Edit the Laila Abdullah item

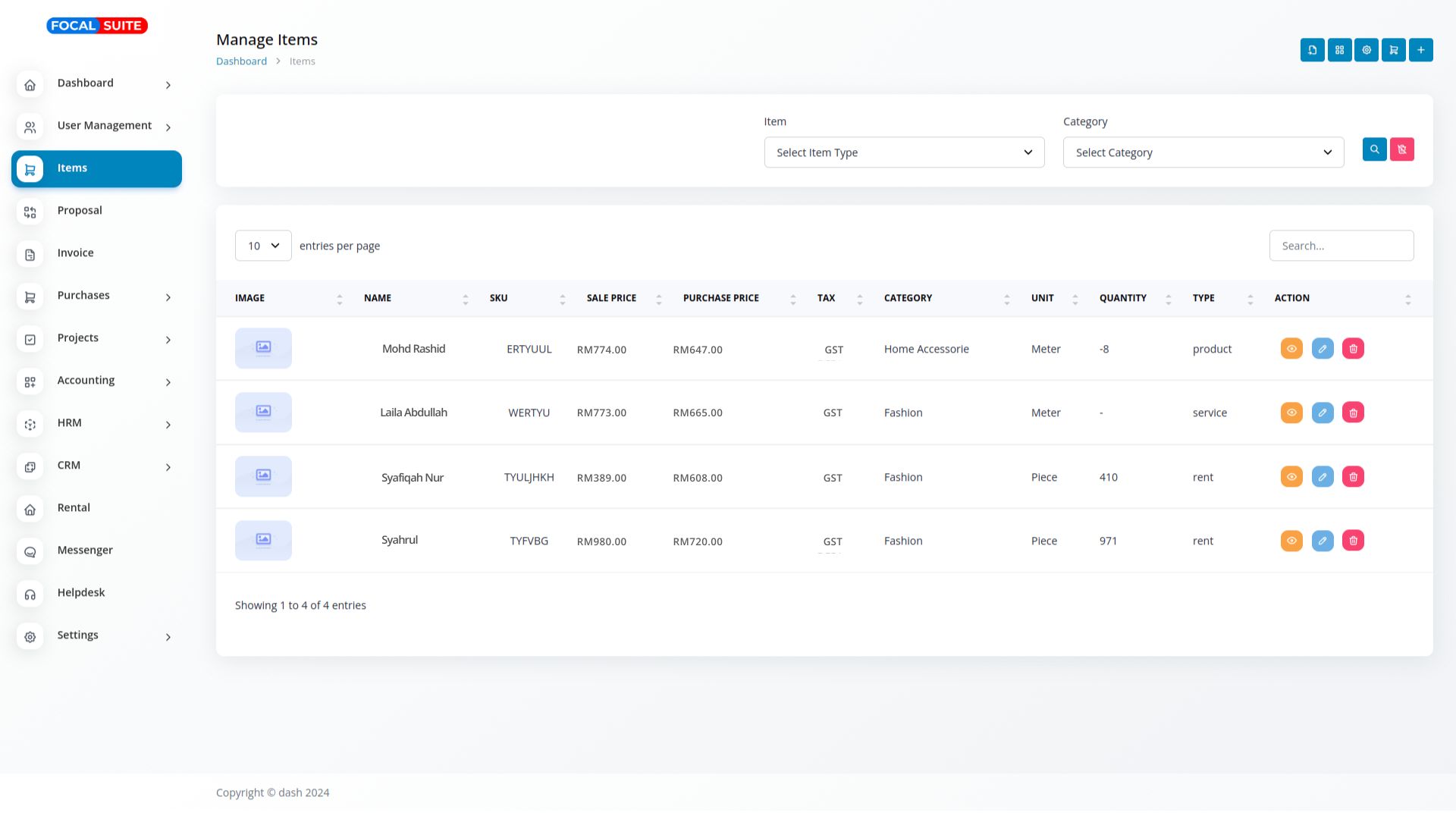click(1322, 413)
